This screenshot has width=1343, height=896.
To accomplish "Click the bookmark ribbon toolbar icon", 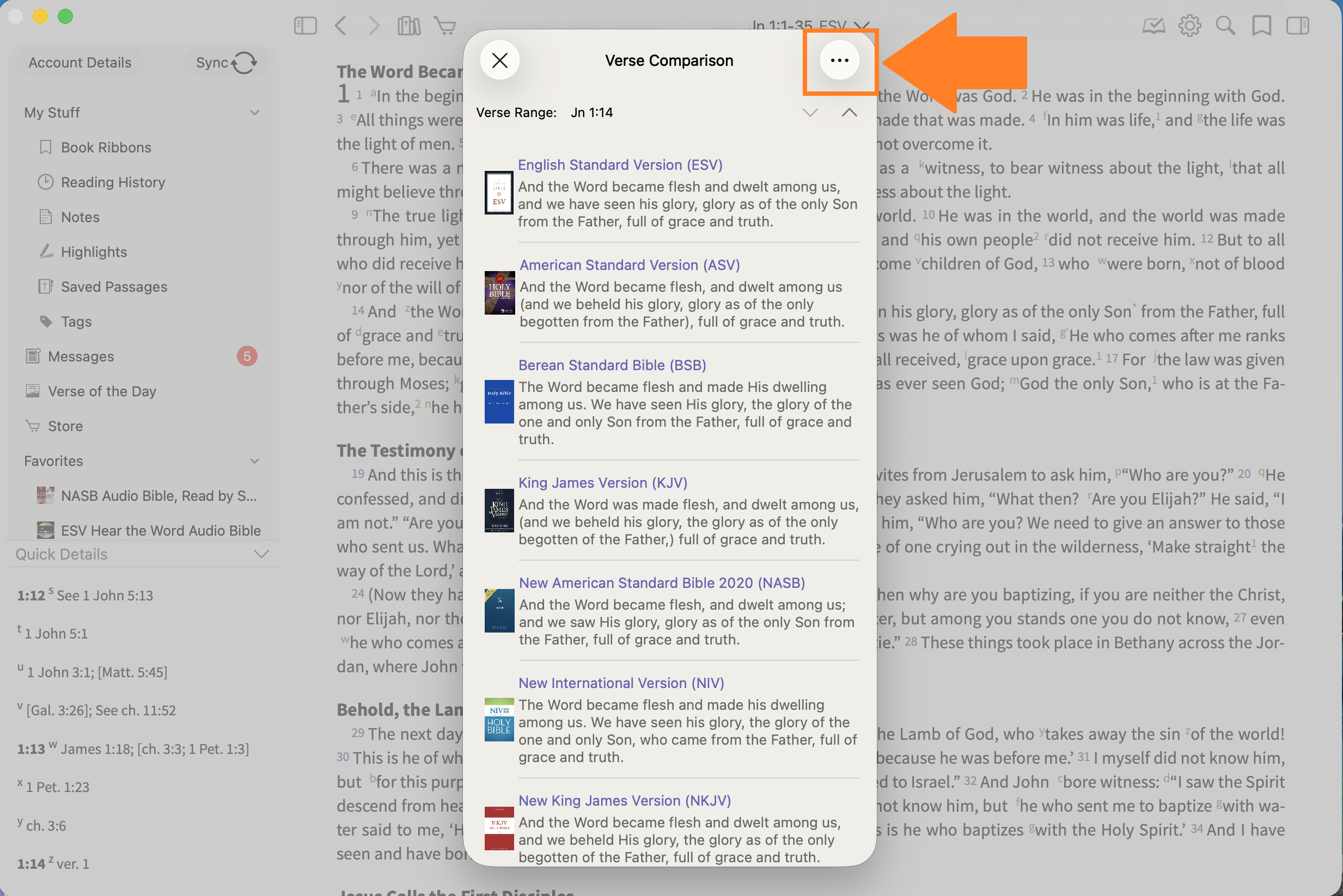I will pos(1261,26).
